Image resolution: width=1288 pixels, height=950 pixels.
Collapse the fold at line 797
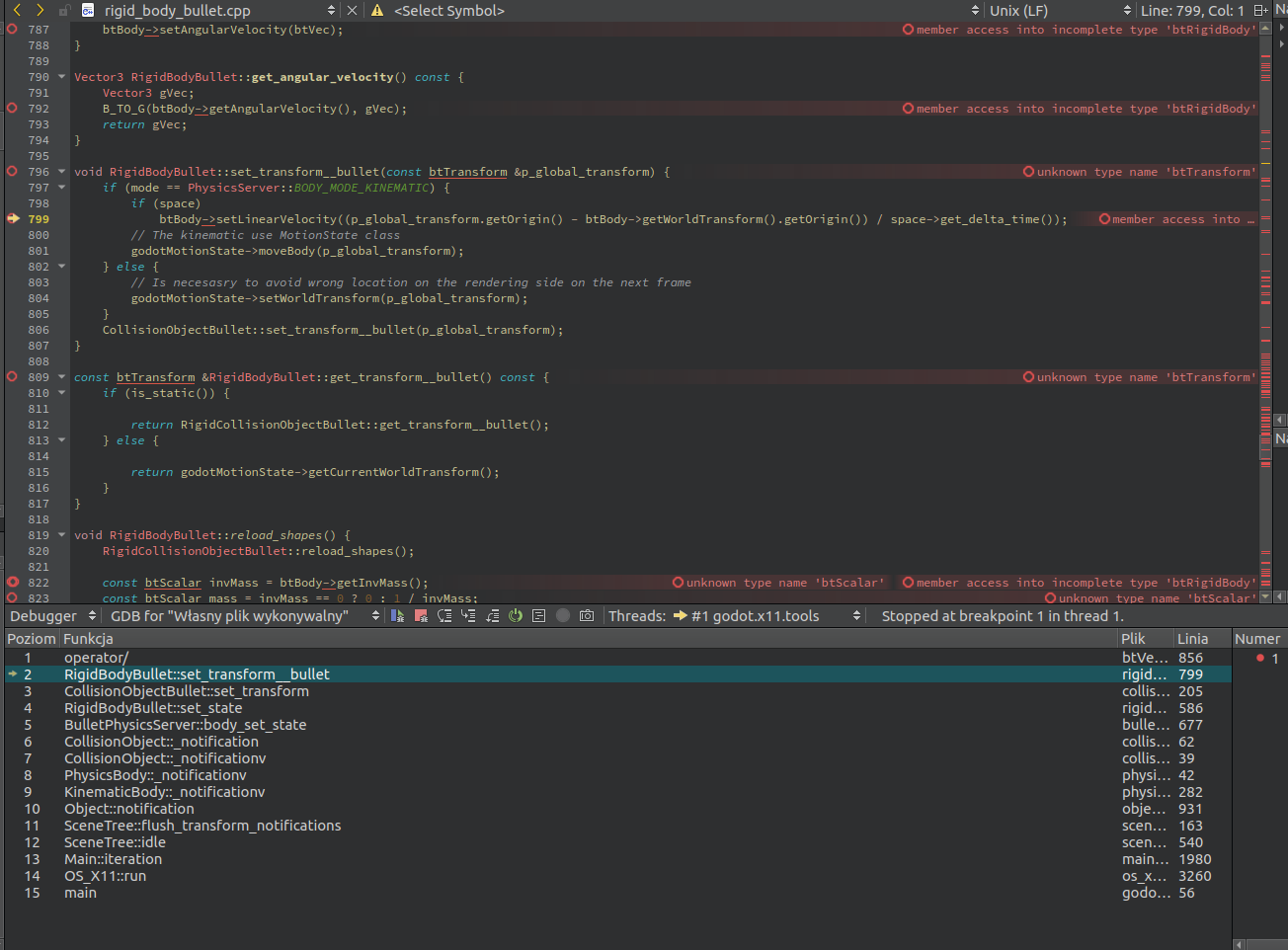click(61, 187)
